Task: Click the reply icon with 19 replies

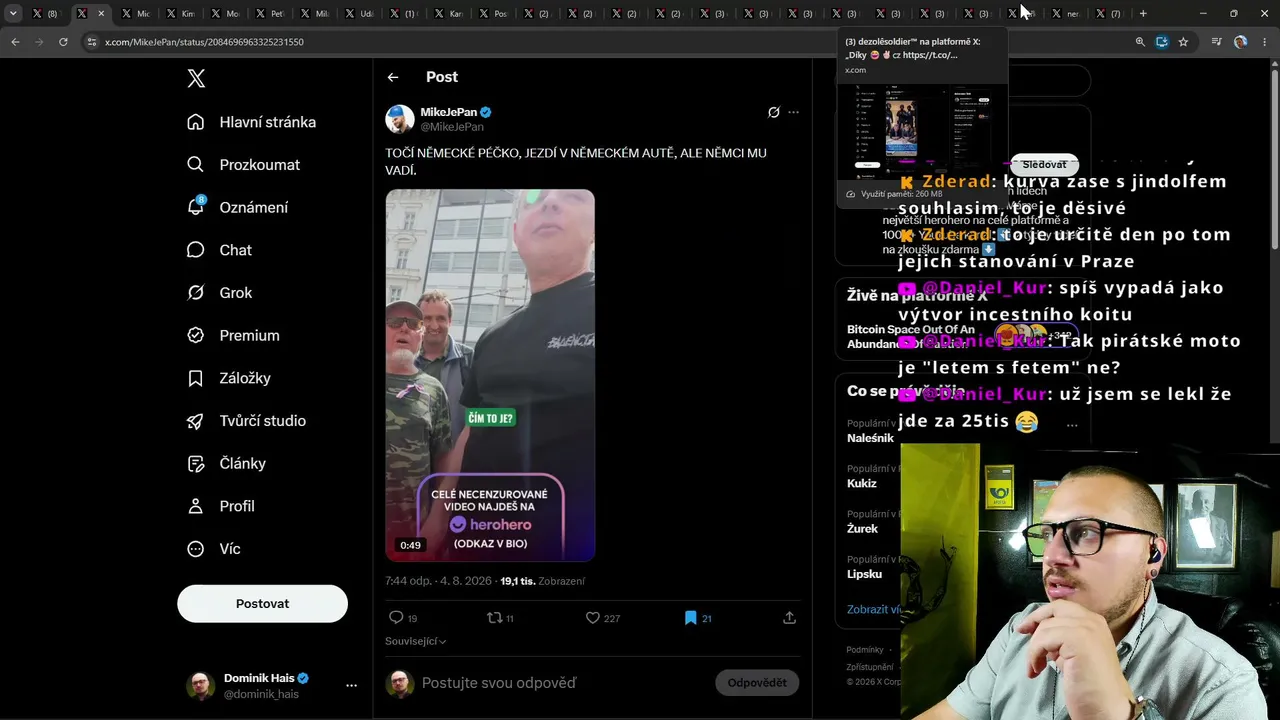Action: [x=396, y=618]
